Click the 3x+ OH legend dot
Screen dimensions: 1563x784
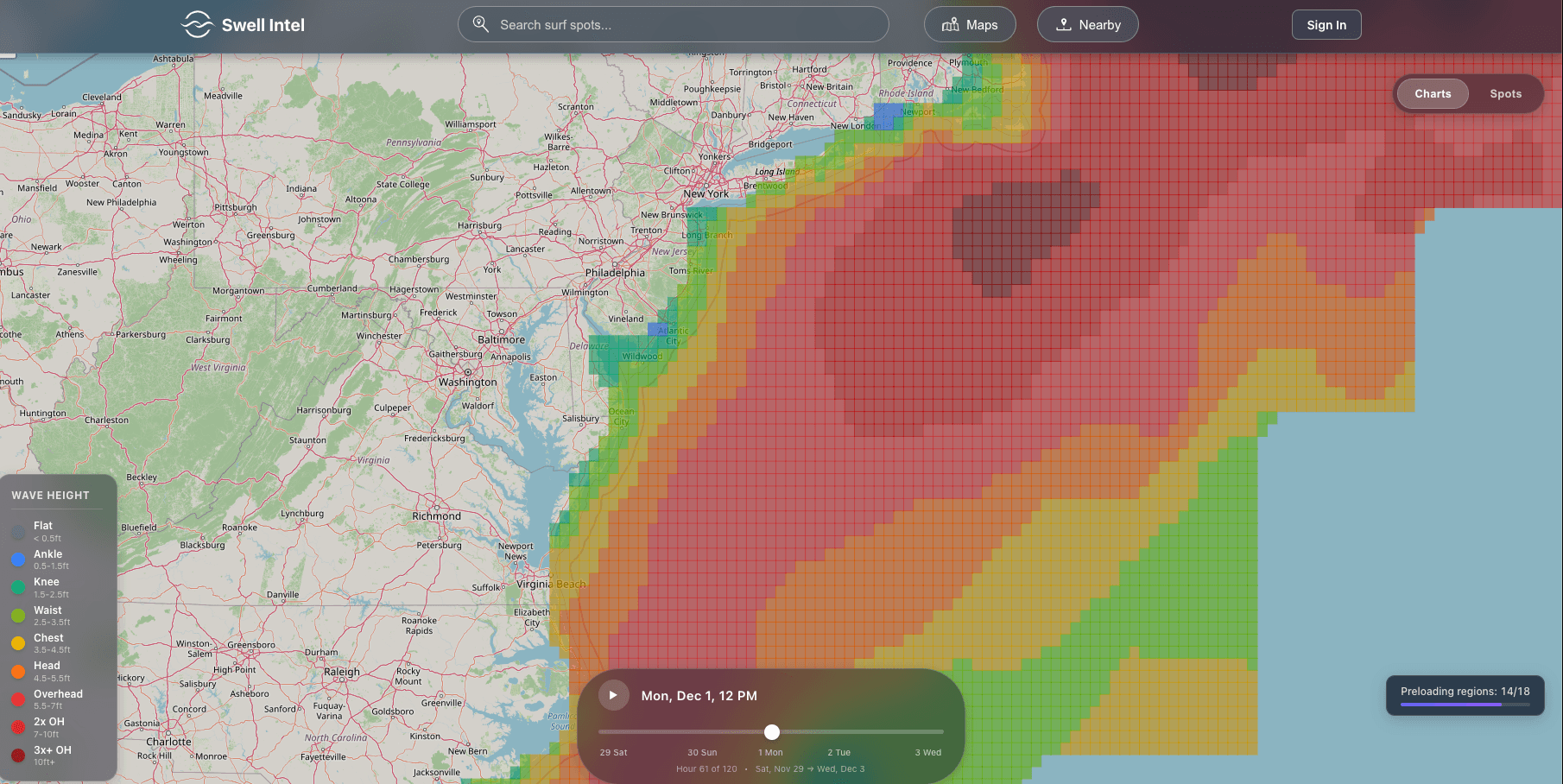point(19,756)
